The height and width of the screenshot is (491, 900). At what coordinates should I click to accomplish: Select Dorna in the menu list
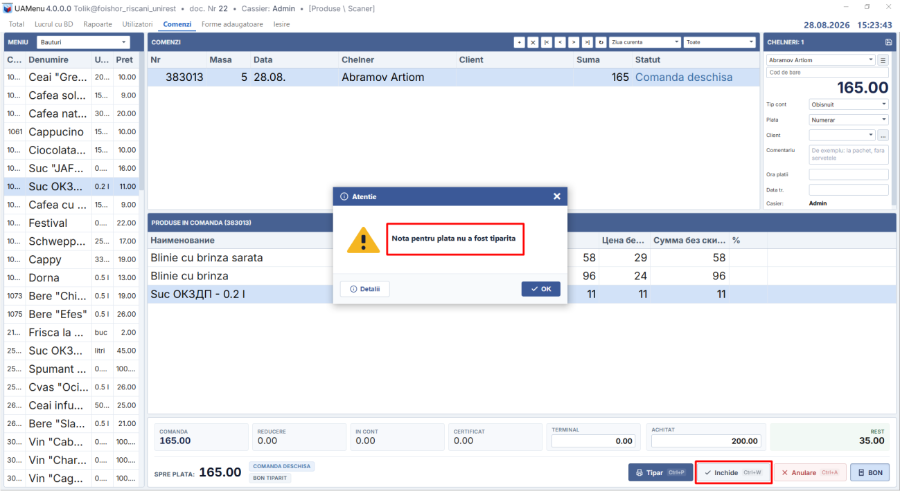[72, 278]
